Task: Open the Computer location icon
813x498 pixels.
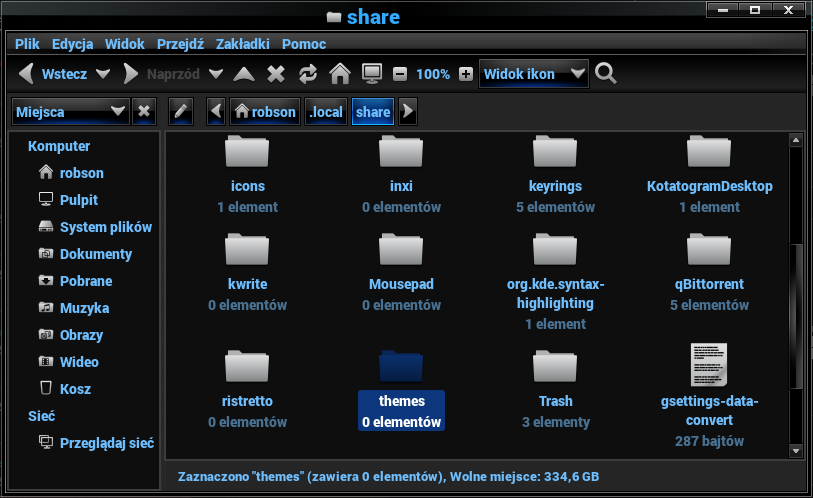Action: (372, 74)
